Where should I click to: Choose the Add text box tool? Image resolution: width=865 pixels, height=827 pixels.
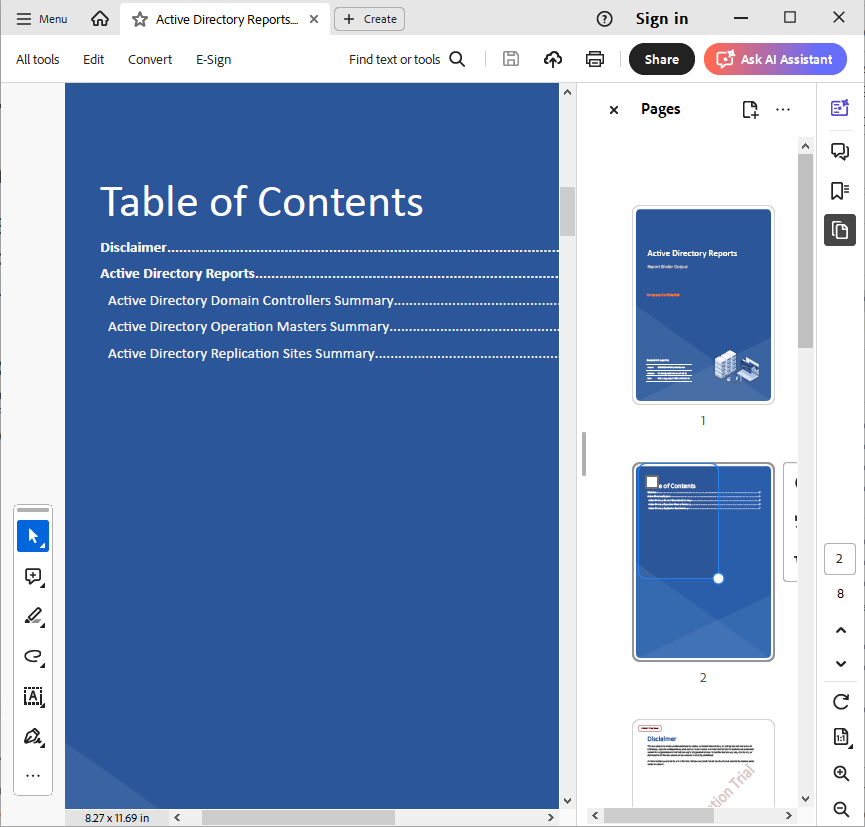[x=33, y=696]
